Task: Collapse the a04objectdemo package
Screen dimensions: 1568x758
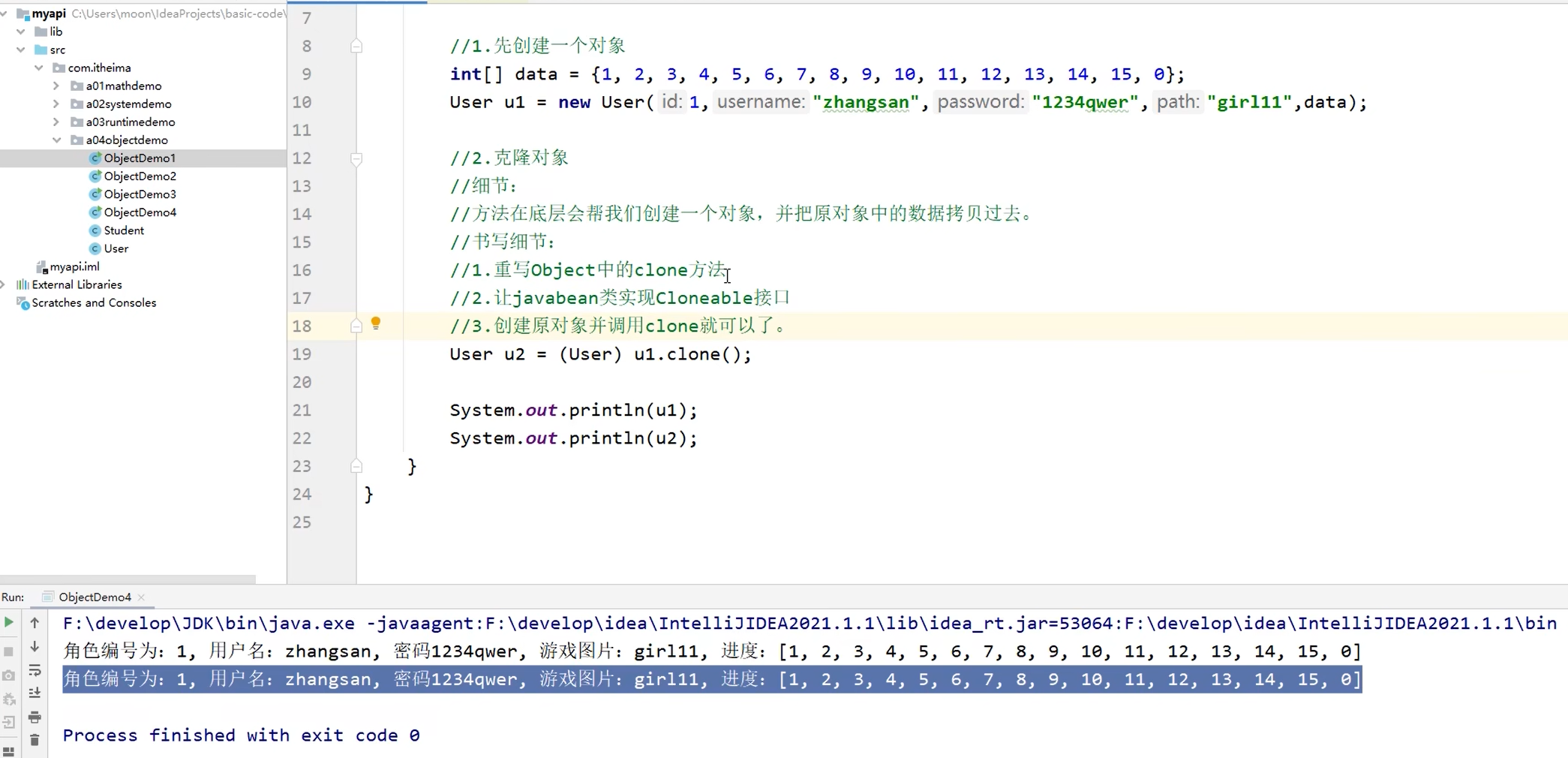Action: point(56,140)
